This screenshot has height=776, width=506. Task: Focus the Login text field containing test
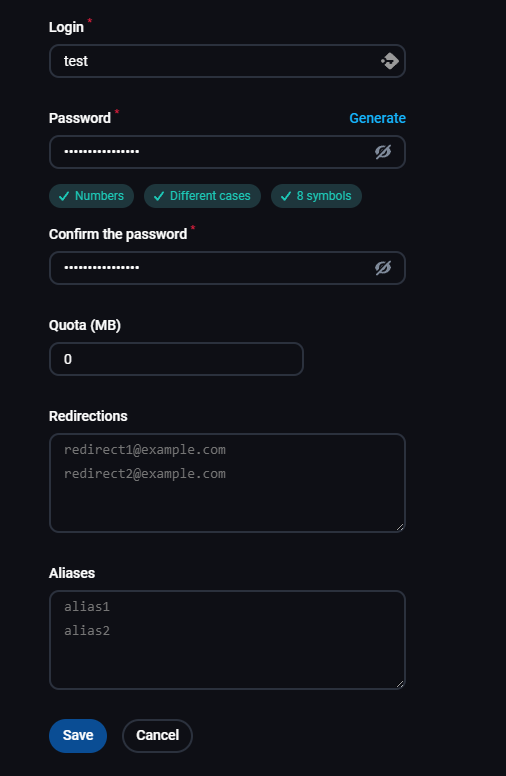227,61
